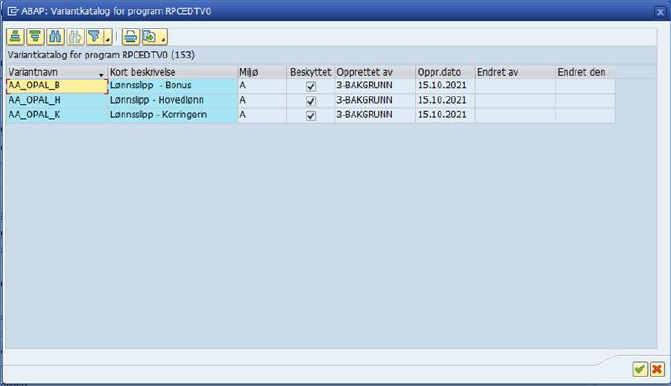Click the Endret av column header
The image size is (671, 386).
[515, 72]
